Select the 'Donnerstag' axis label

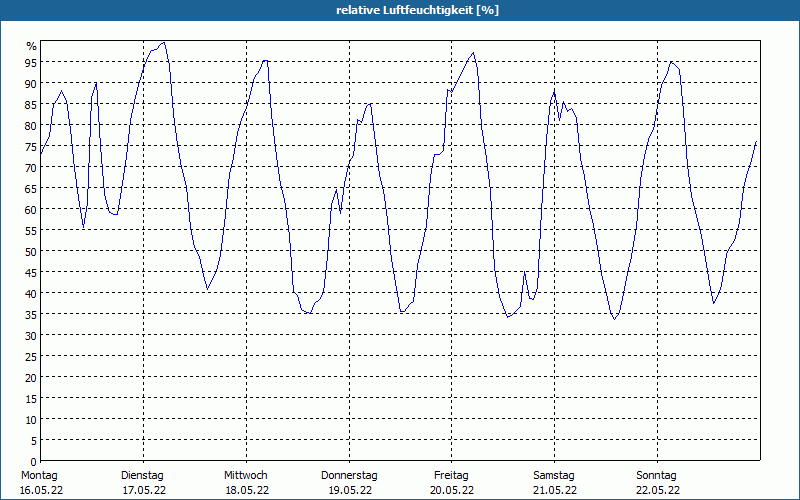(349, 475)
